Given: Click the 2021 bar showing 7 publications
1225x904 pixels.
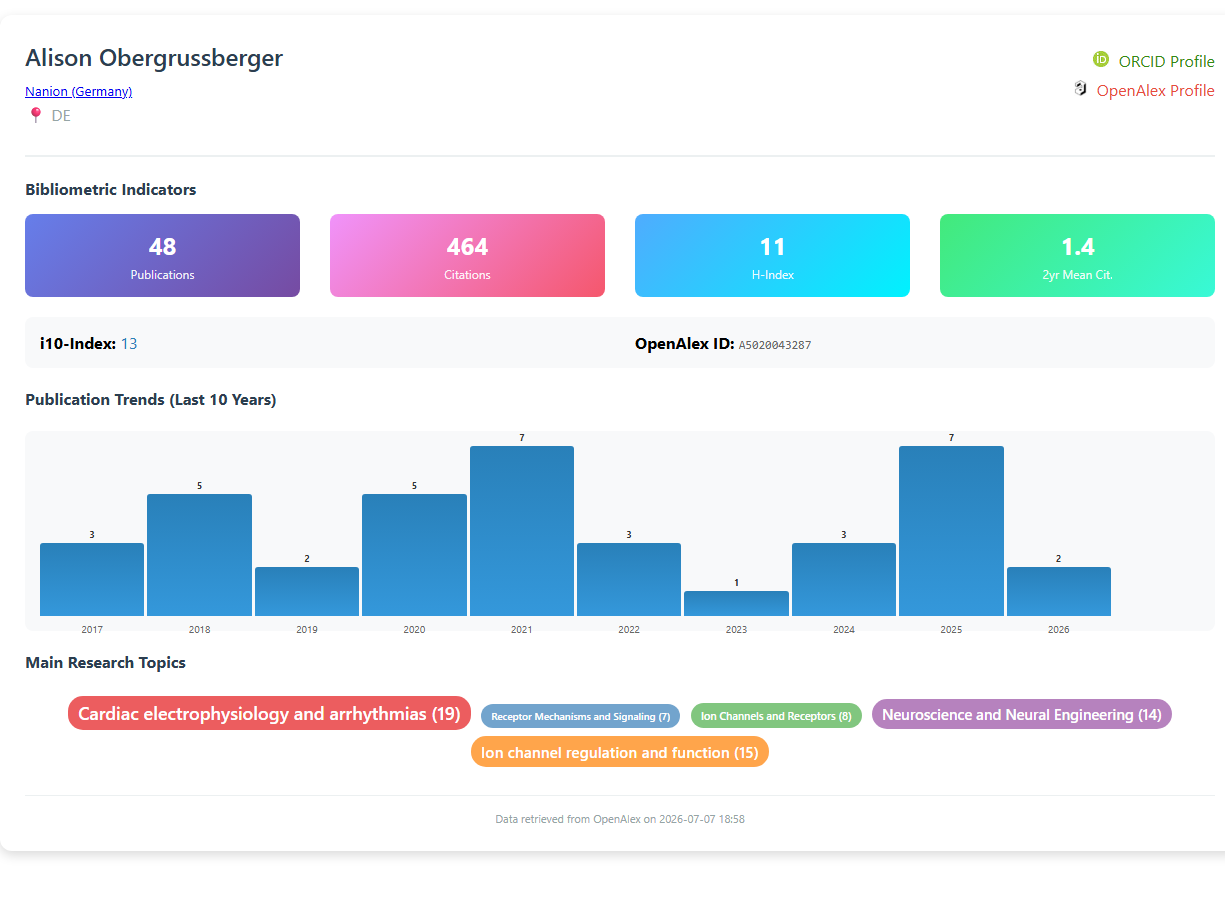Looking at the screenshot, I should coord(522,531).
